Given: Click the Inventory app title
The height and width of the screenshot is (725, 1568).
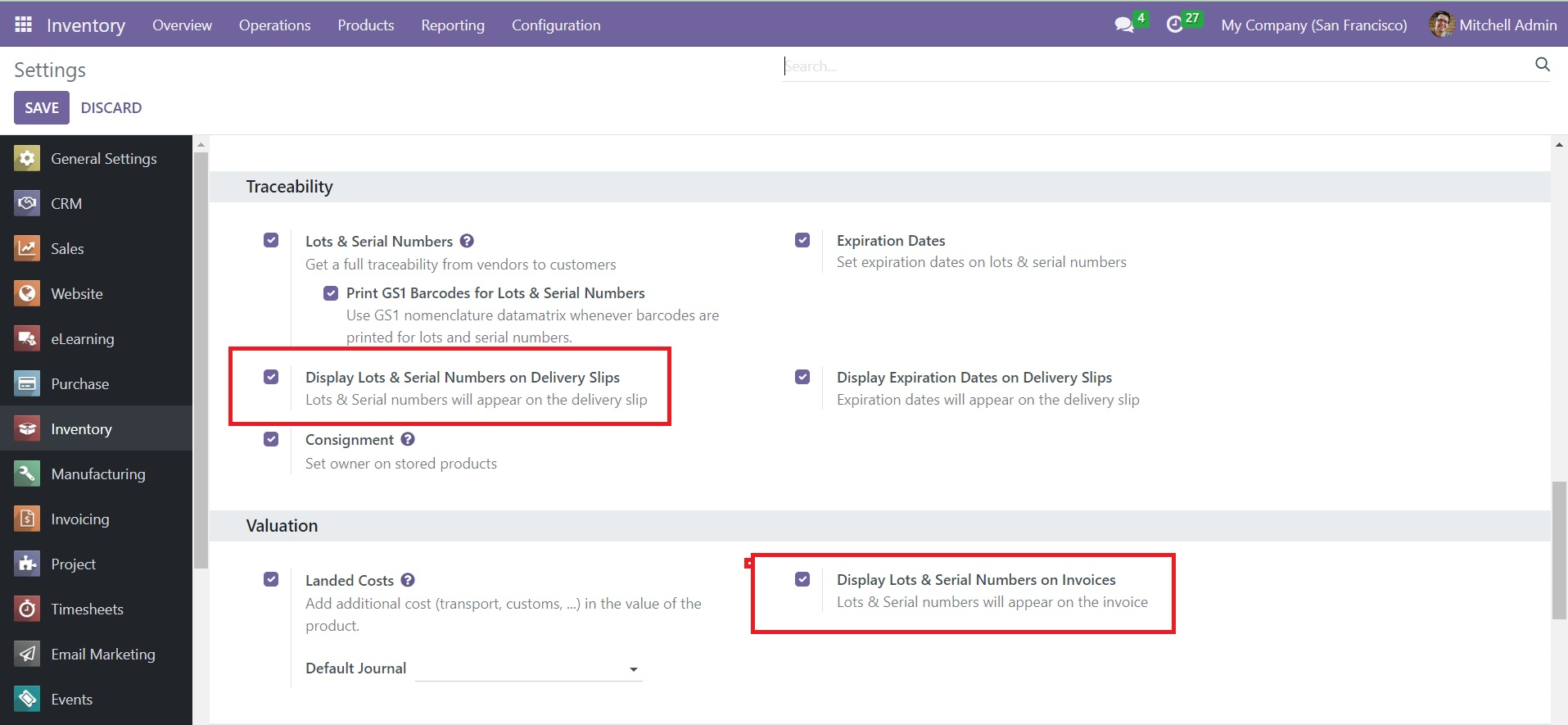Looking at the screenshot, I should (x=86, y=25).
